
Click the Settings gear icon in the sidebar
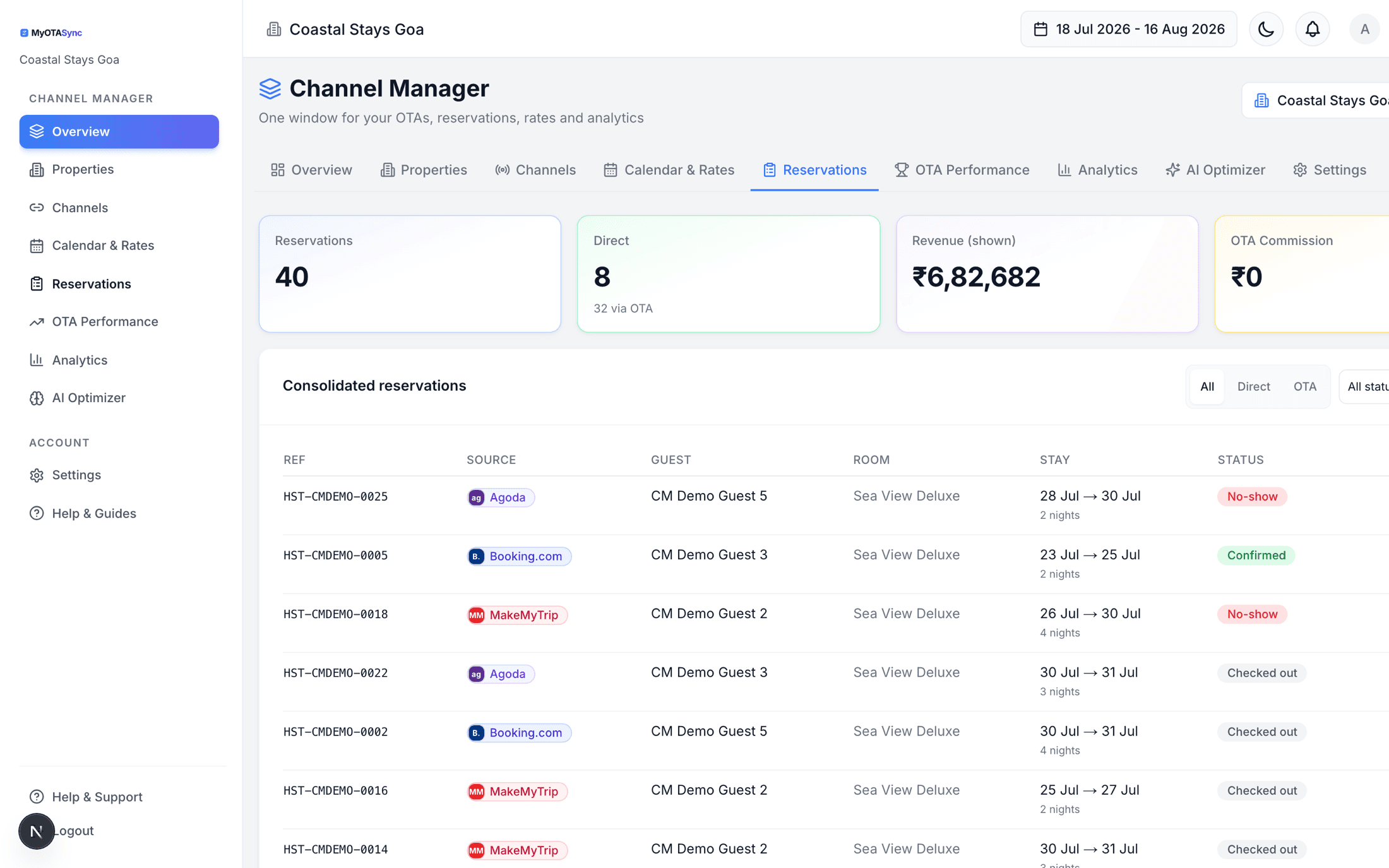point(37,475)
